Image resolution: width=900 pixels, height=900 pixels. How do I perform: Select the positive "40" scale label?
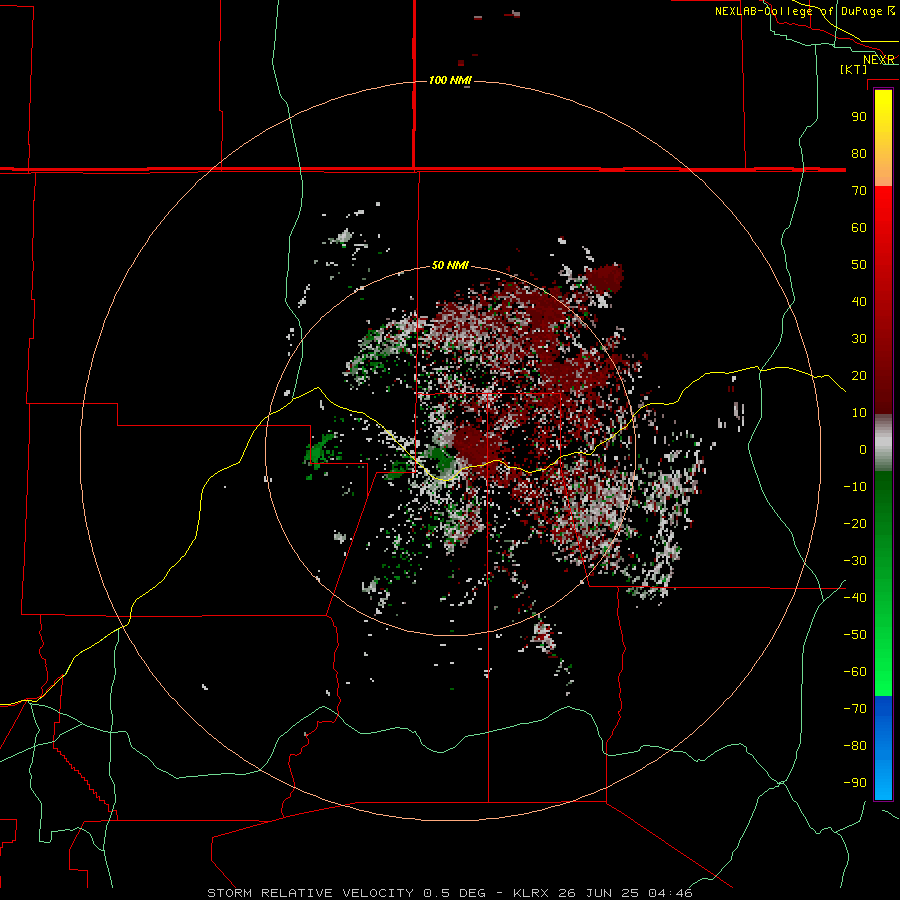(x=859, y=301)
